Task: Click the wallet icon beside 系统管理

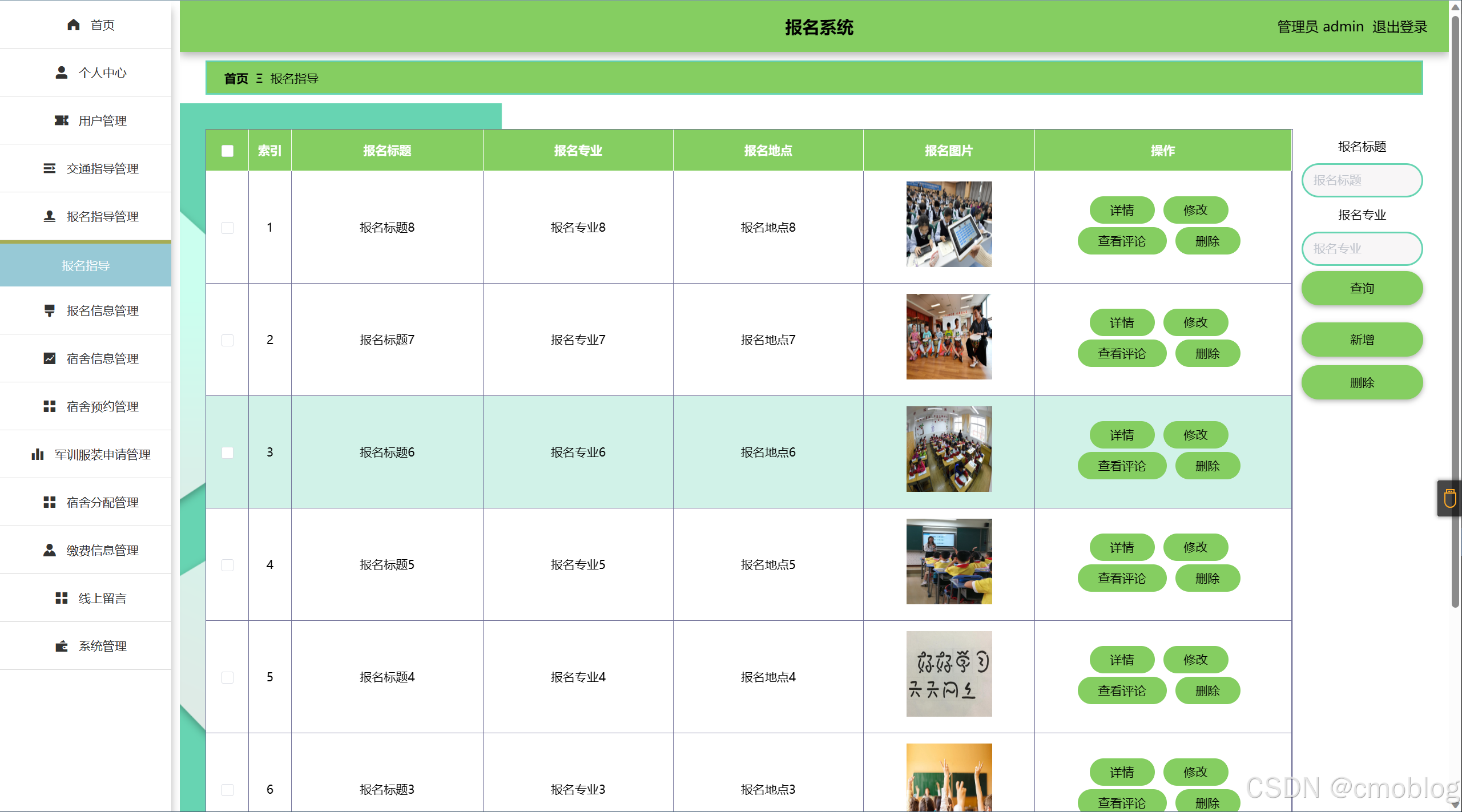Action: pos(61,646)
